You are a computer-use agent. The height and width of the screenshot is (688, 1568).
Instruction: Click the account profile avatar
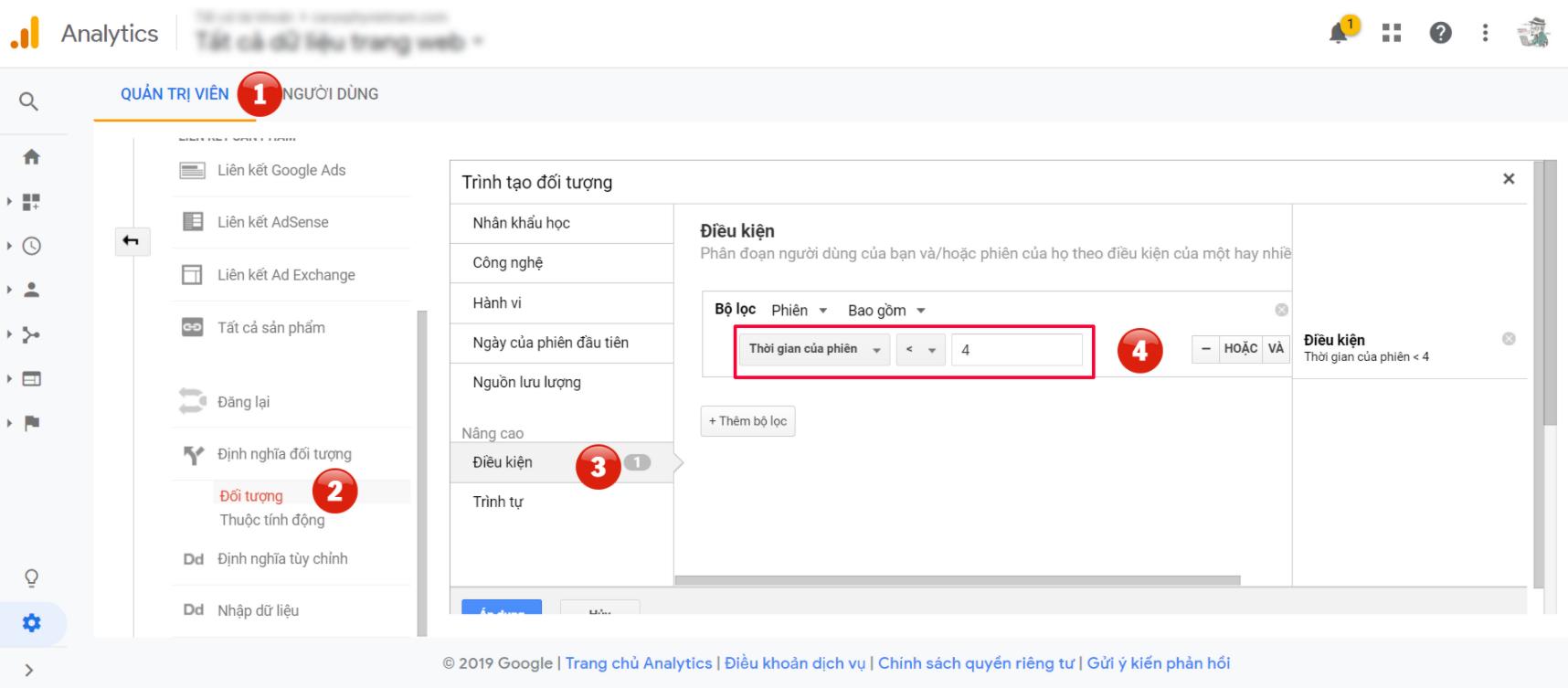1533,33
